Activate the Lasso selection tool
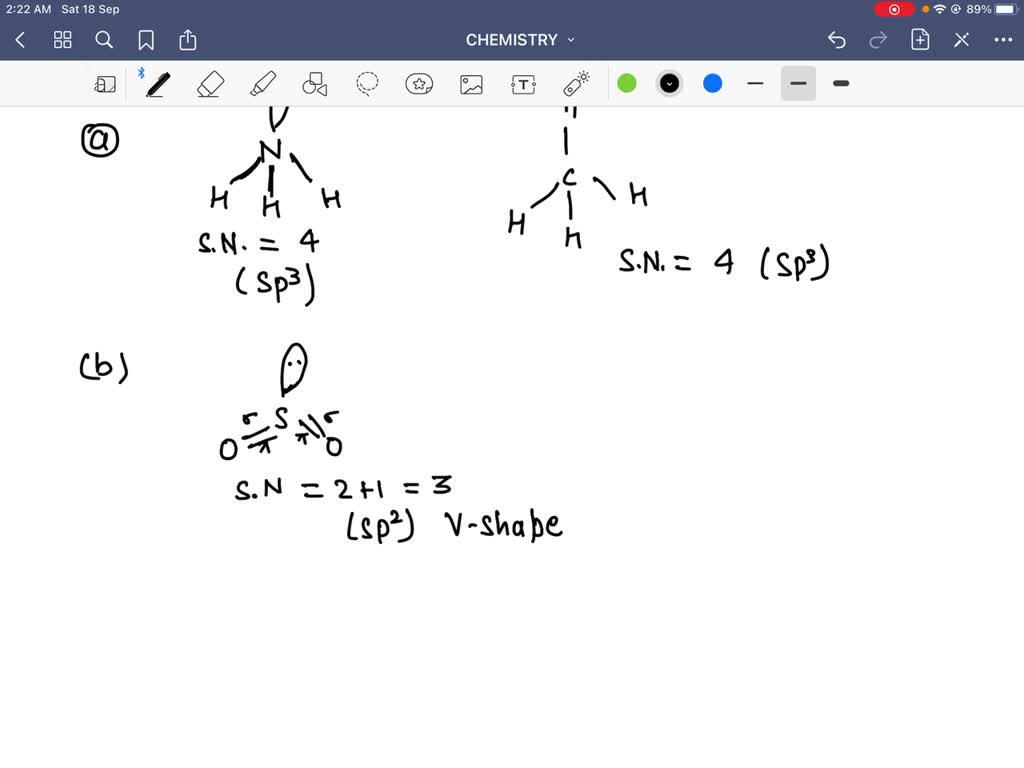Viewport: 1024px width, 768px height. [x=366, y=84]
